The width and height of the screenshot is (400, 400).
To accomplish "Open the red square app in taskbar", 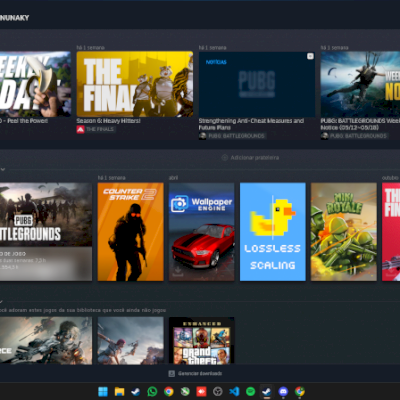I will 201,391.
